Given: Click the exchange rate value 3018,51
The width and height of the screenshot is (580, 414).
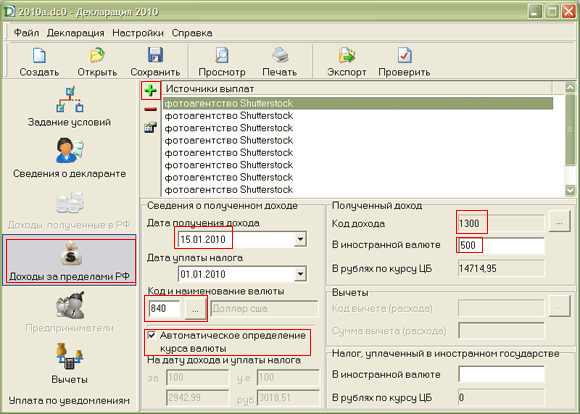Looking at the screenshot, I should click(x=288, y=398).
